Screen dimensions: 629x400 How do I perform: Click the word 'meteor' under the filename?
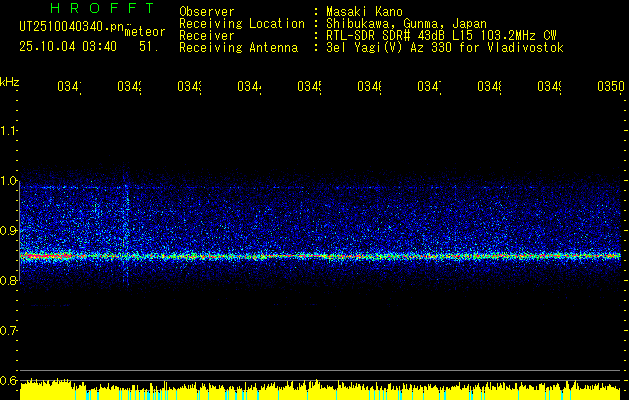pos(145,32)
